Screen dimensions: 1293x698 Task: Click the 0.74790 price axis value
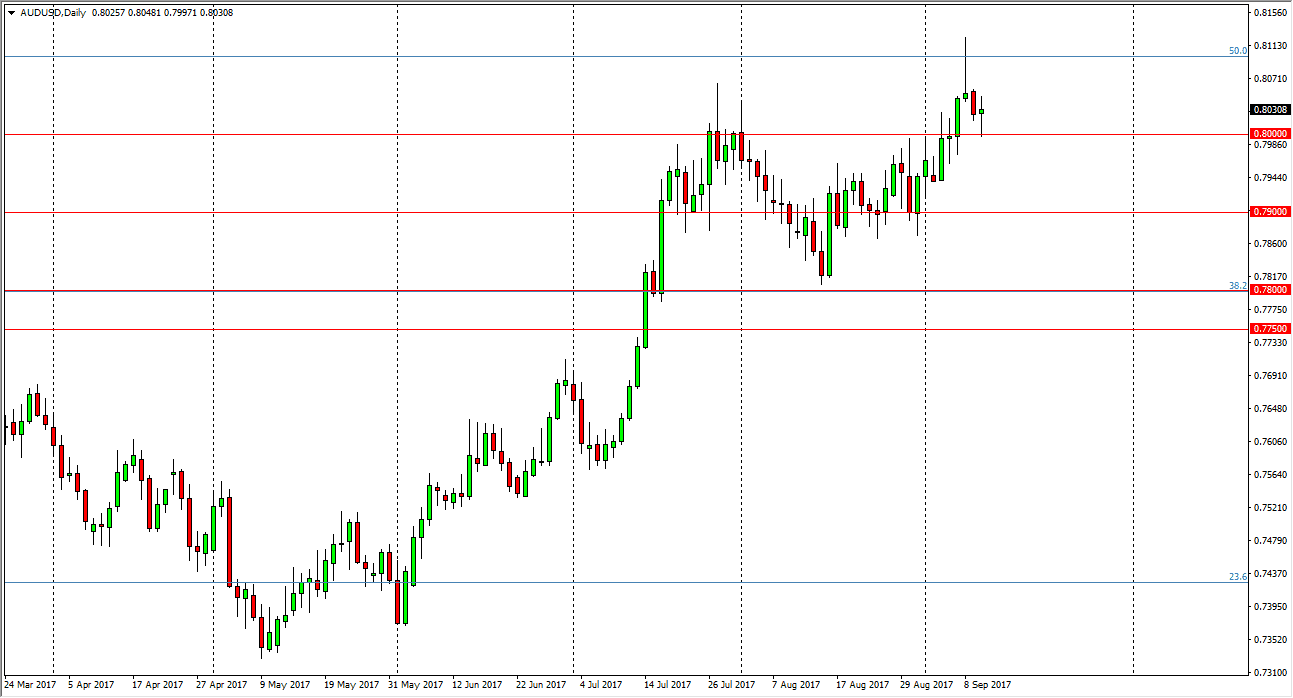1270,540
